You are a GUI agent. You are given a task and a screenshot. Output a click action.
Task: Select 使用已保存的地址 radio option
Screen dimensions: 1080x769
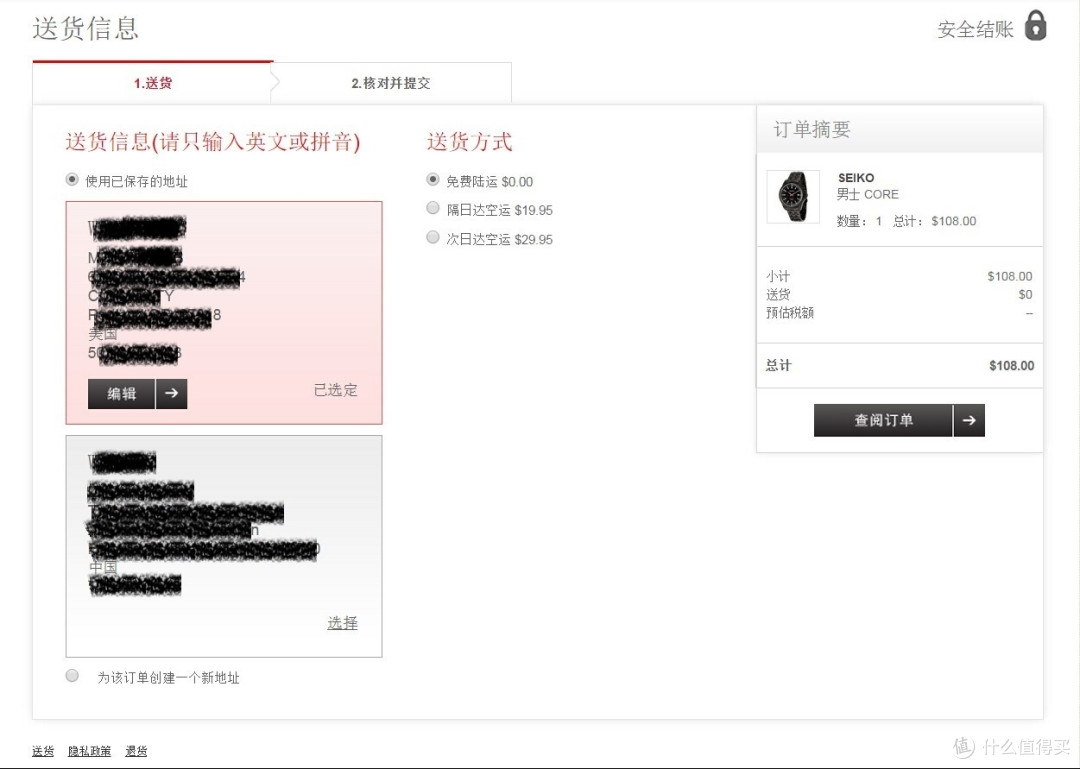pyautogui.click(x=72, y=179)
